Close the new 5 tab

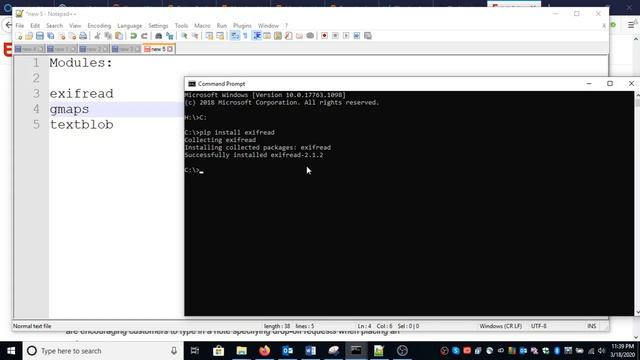tap(170, 49)
